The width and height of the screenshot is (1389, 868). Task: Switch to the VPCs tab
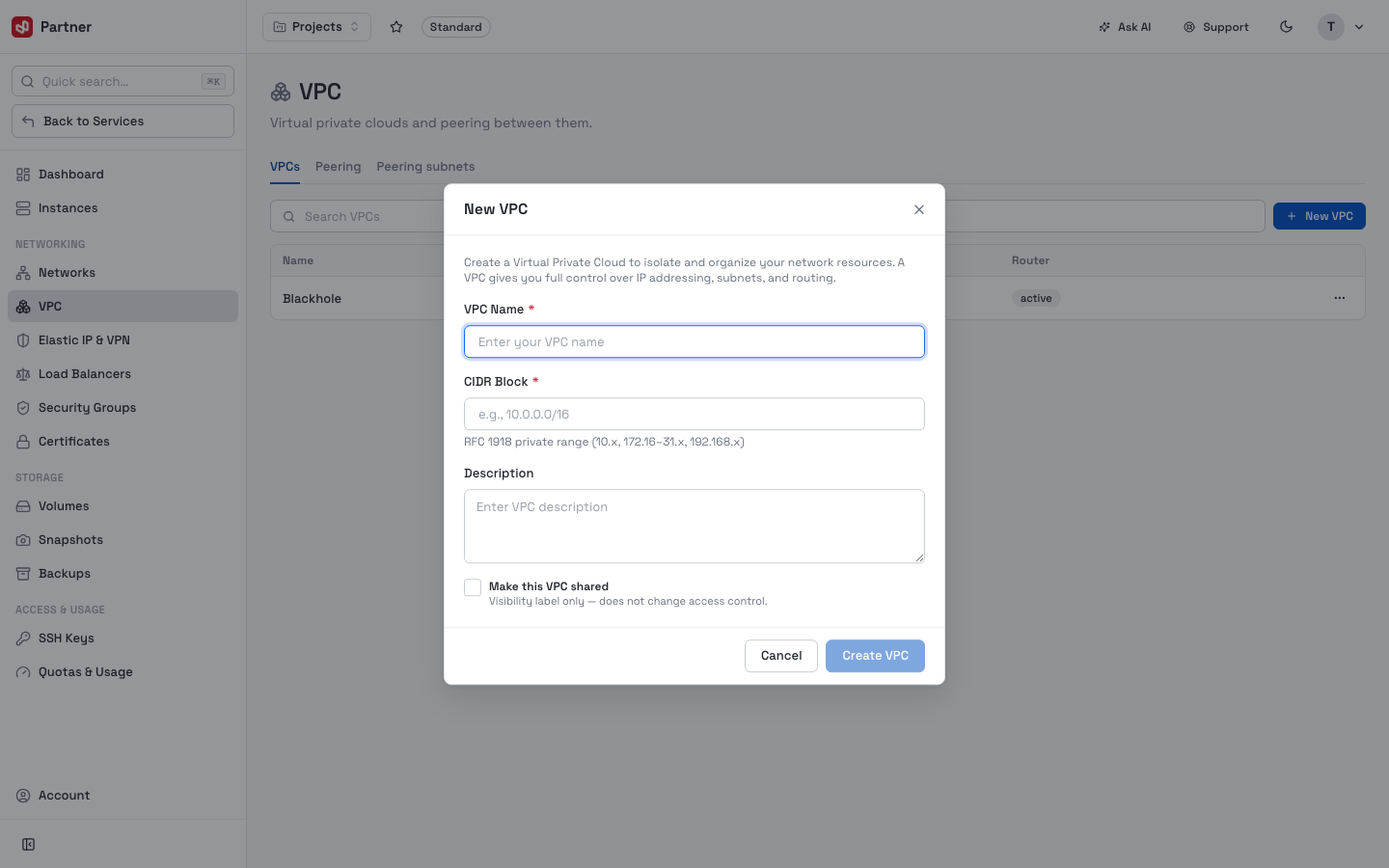(285, 167)
